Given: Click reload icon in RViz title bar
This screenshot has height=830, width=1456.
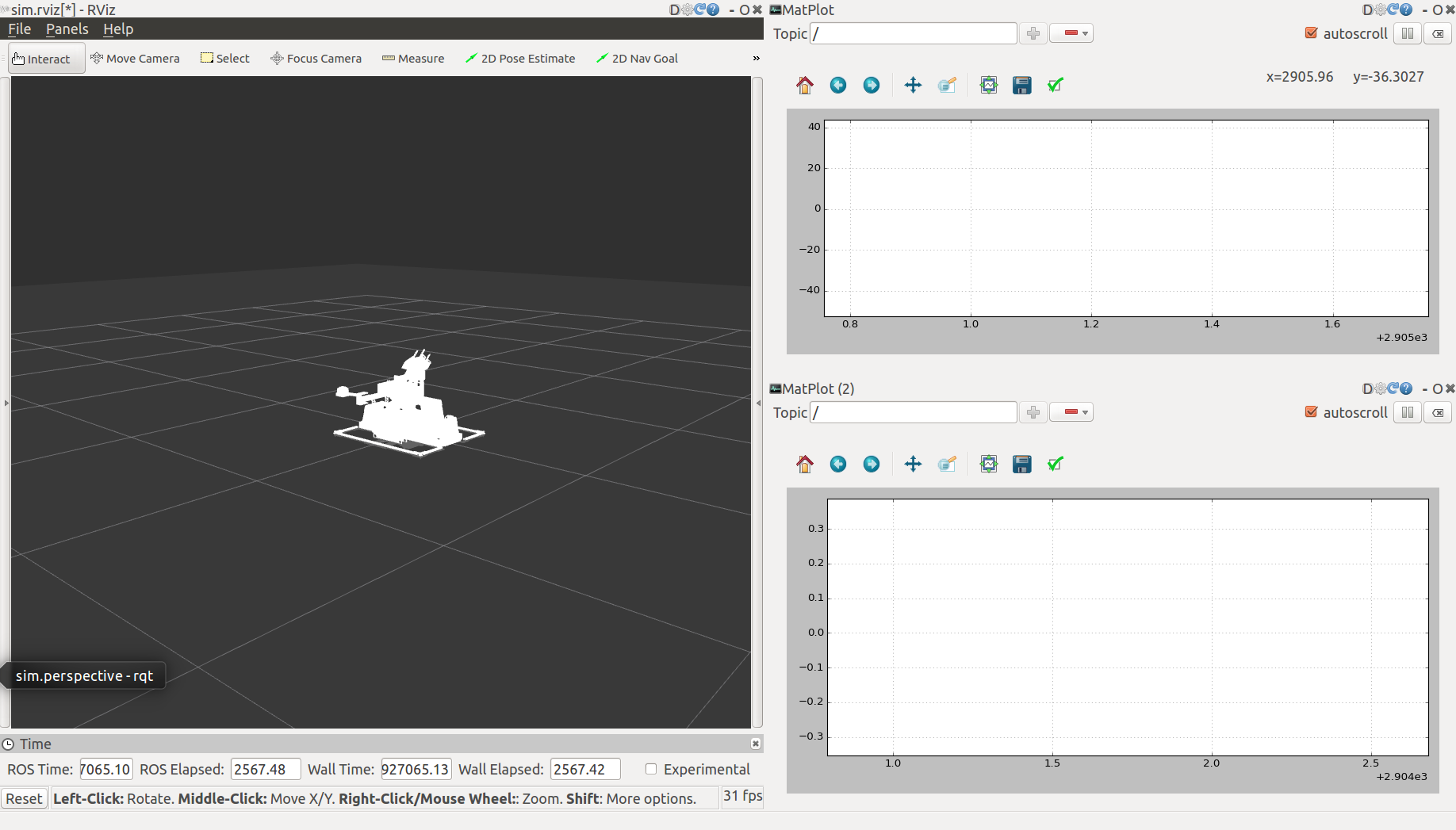Looking at the screenshot, I should tap(699, 10).
